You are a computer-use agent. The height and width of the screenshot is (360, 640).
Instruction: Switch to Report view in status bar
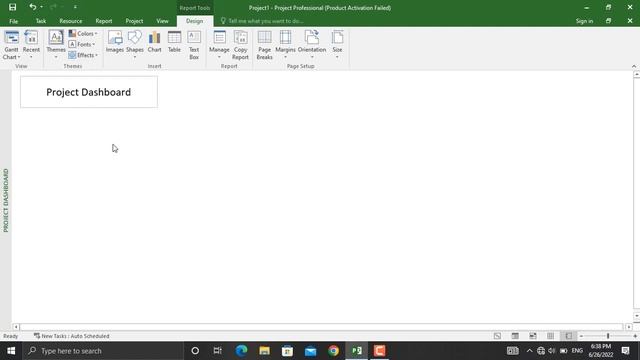569,336
